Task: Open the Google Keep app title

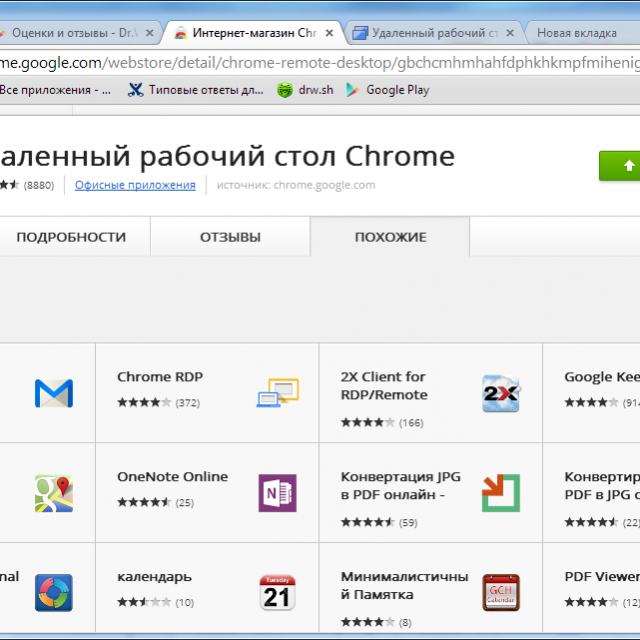Action: pyautogui.click(x=602, y=377)
